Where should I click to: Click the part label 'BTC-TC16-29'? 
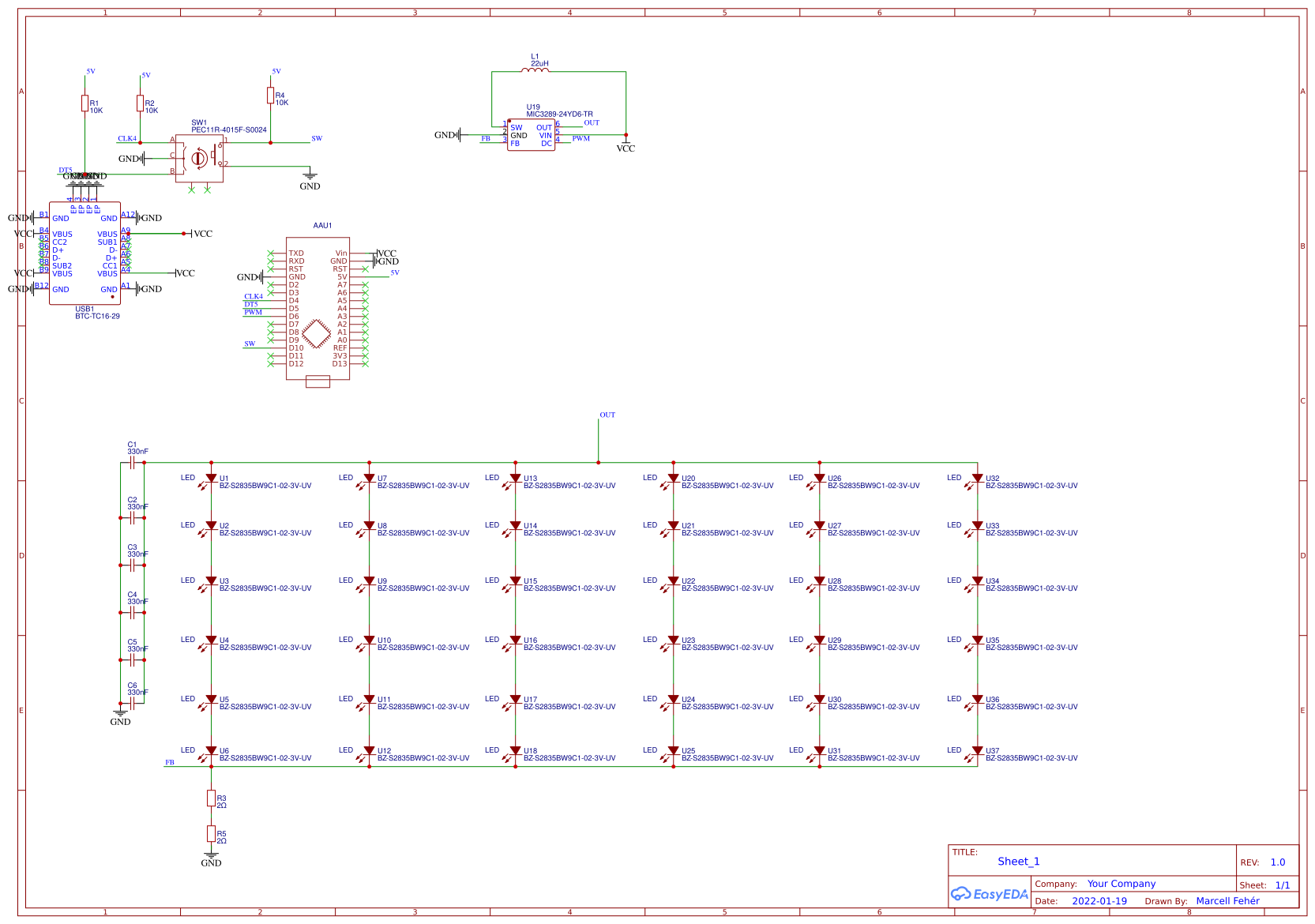click(97, 317)
